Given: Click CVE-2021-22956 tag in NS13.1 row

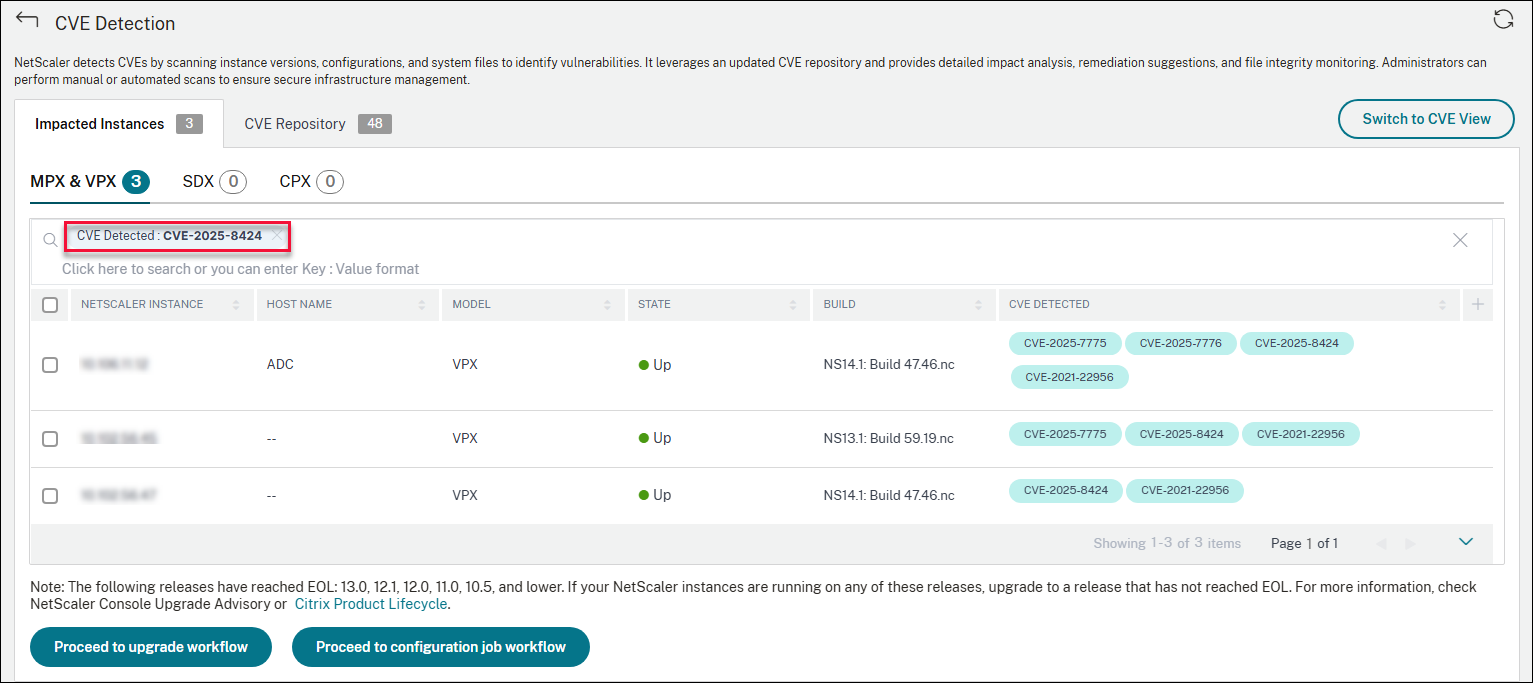Looking at the screenshot, I should click(1301, 434).
